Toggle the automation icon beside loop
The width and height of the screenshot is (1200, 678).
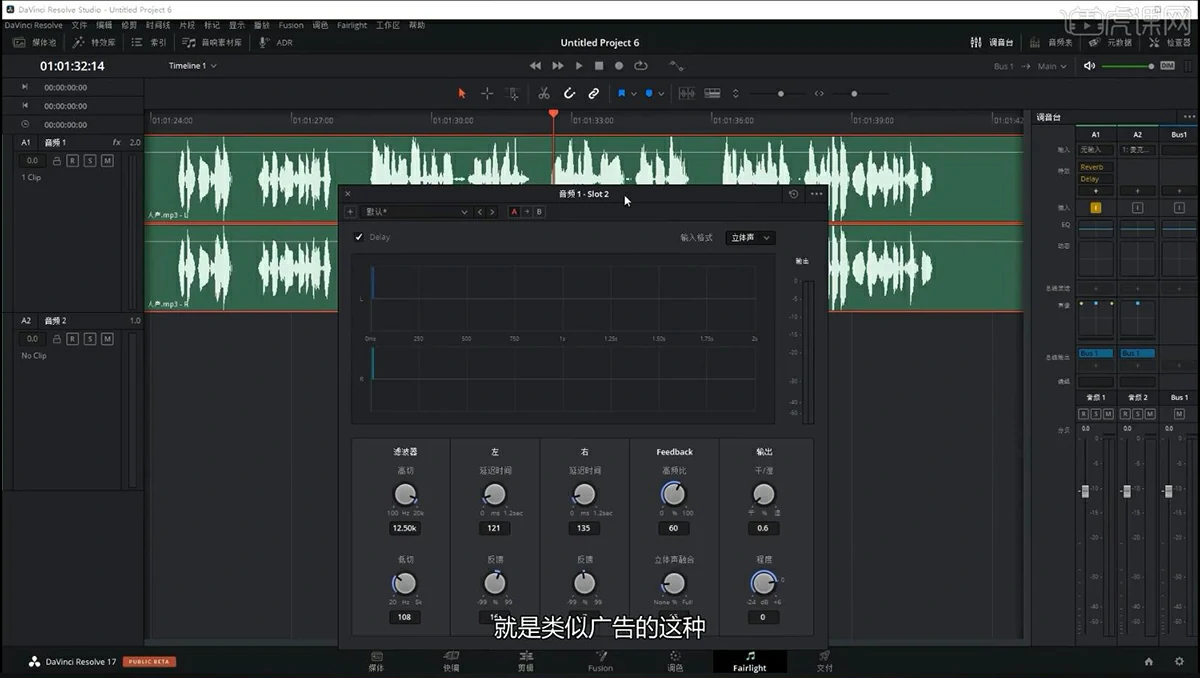click(676, 66)
